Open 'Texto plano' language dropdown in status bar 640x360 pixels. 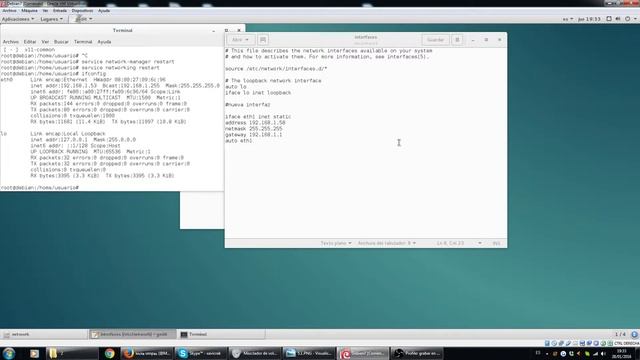click(336, 243)
